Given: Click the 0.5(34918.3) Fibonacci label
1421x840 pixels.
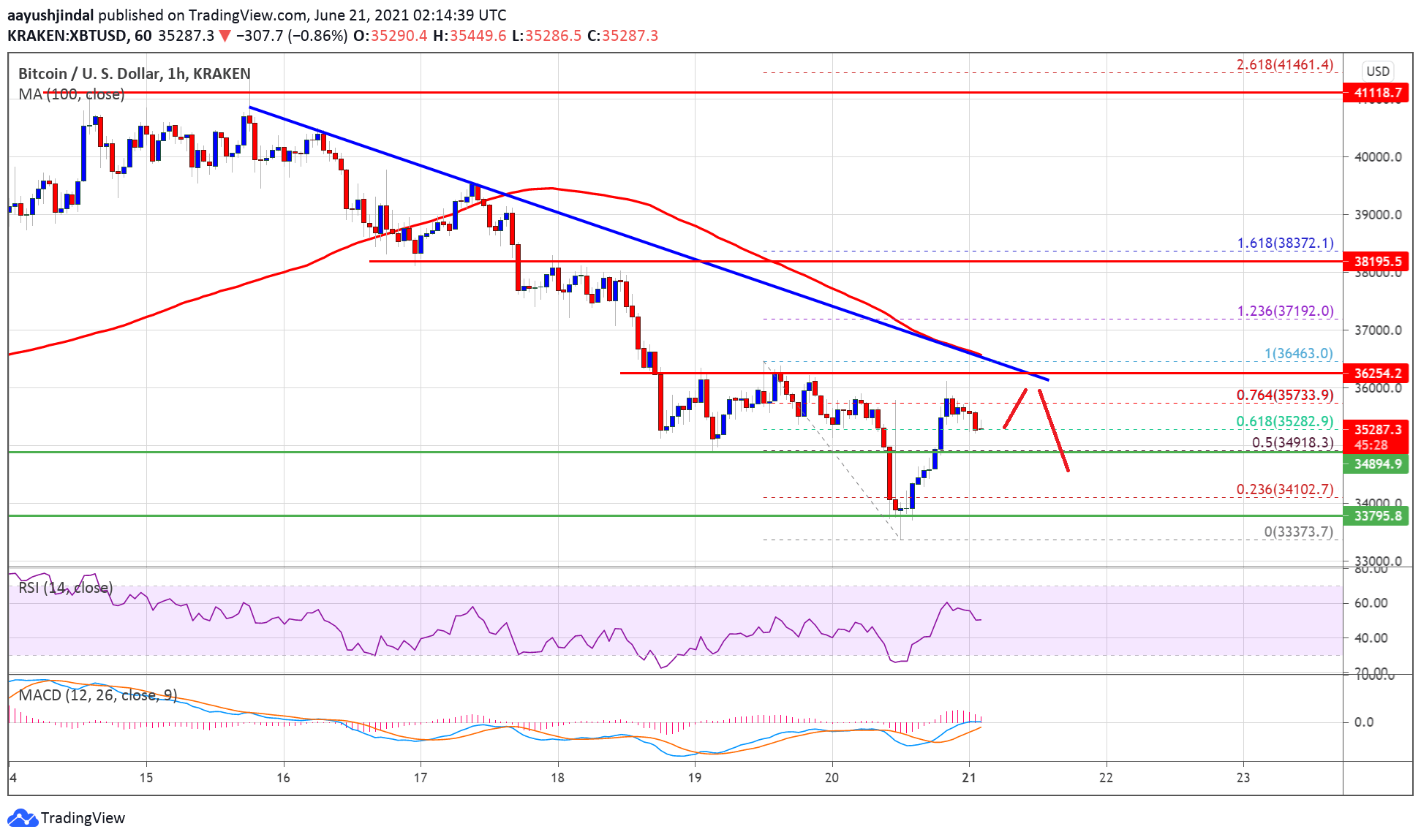Looking at the screenshot, I should click(1292, 442).
